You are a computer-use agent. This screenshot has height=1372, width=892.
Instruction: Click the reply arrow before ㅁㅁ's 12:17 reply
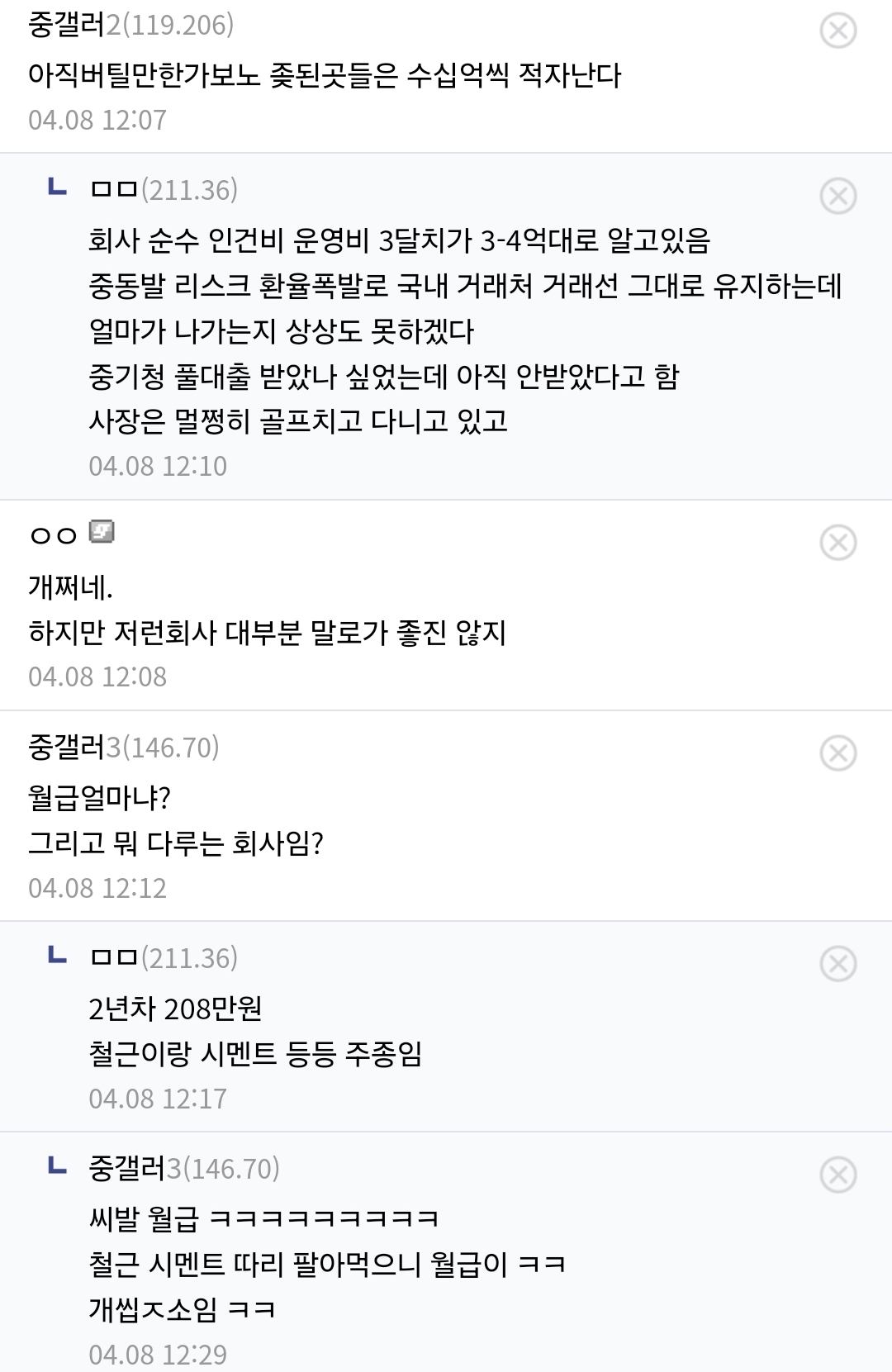point(57,957)
